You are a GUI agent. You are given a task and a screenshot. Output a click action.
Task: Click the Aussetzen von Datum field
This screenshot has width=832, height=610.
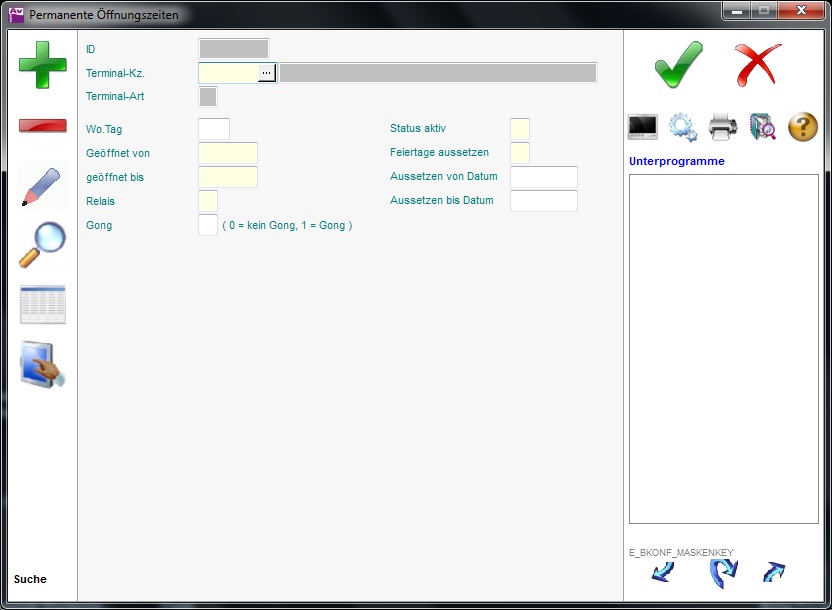pos(544,177)
